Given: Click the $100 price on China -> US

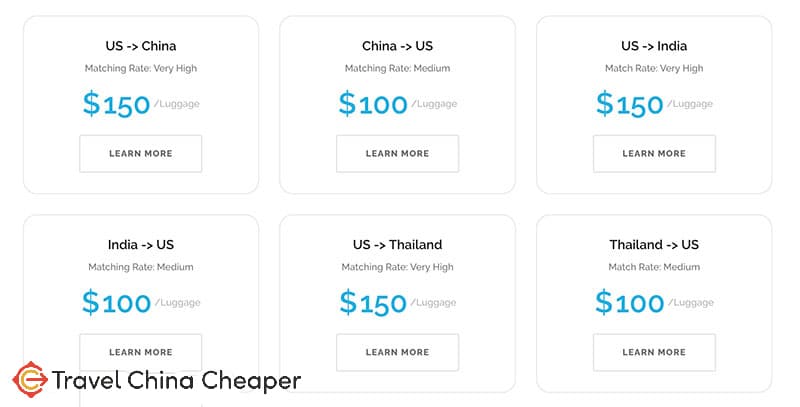Looking at the screenshot, I should point(373,104).
